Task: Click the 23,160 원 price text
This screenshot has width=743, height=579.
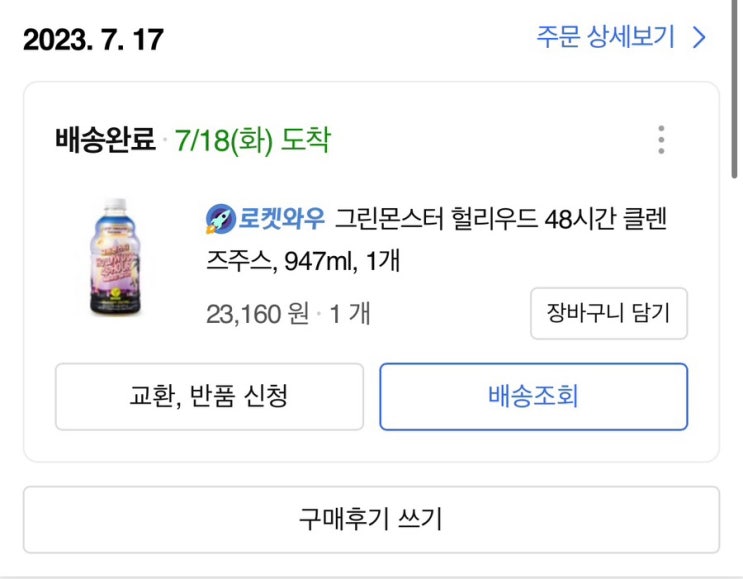Action: coord(257,314)
